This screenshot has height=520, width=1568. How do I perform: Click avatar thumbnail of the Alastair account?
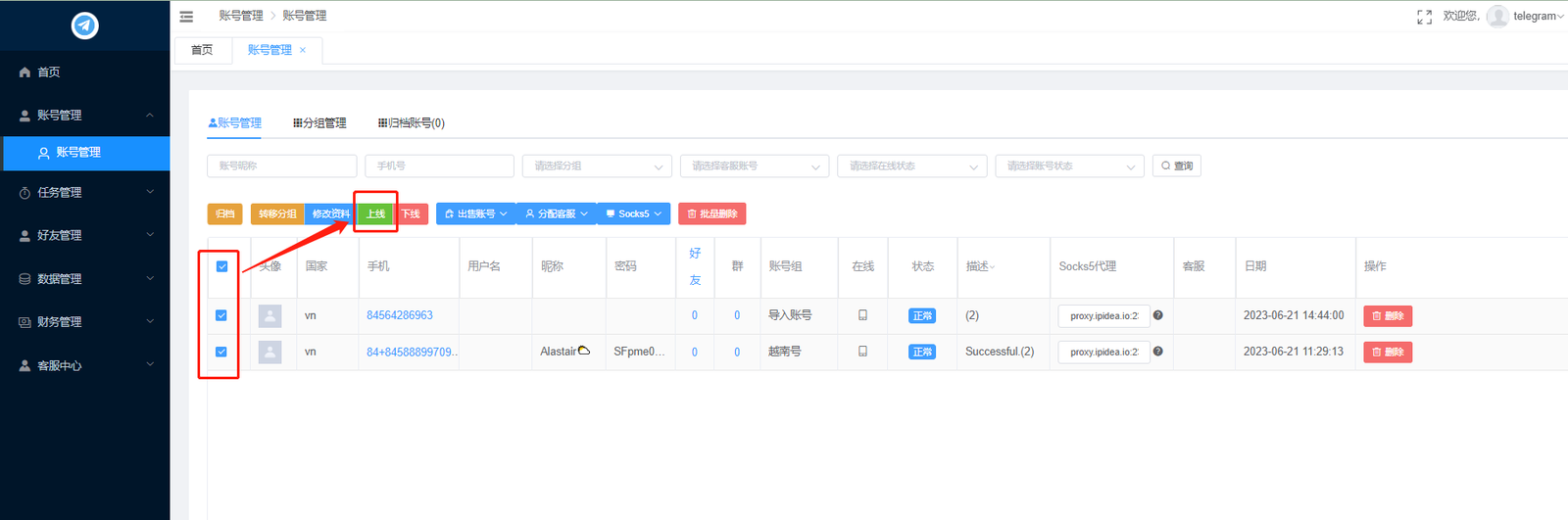(269, 352)
